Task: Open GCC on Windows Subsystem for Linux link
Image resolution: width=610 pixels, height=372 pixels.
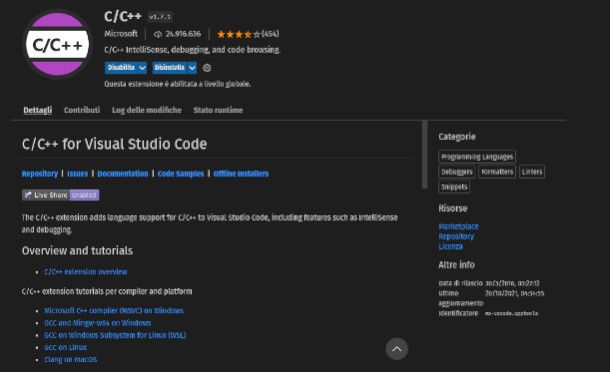Action: 115,335
